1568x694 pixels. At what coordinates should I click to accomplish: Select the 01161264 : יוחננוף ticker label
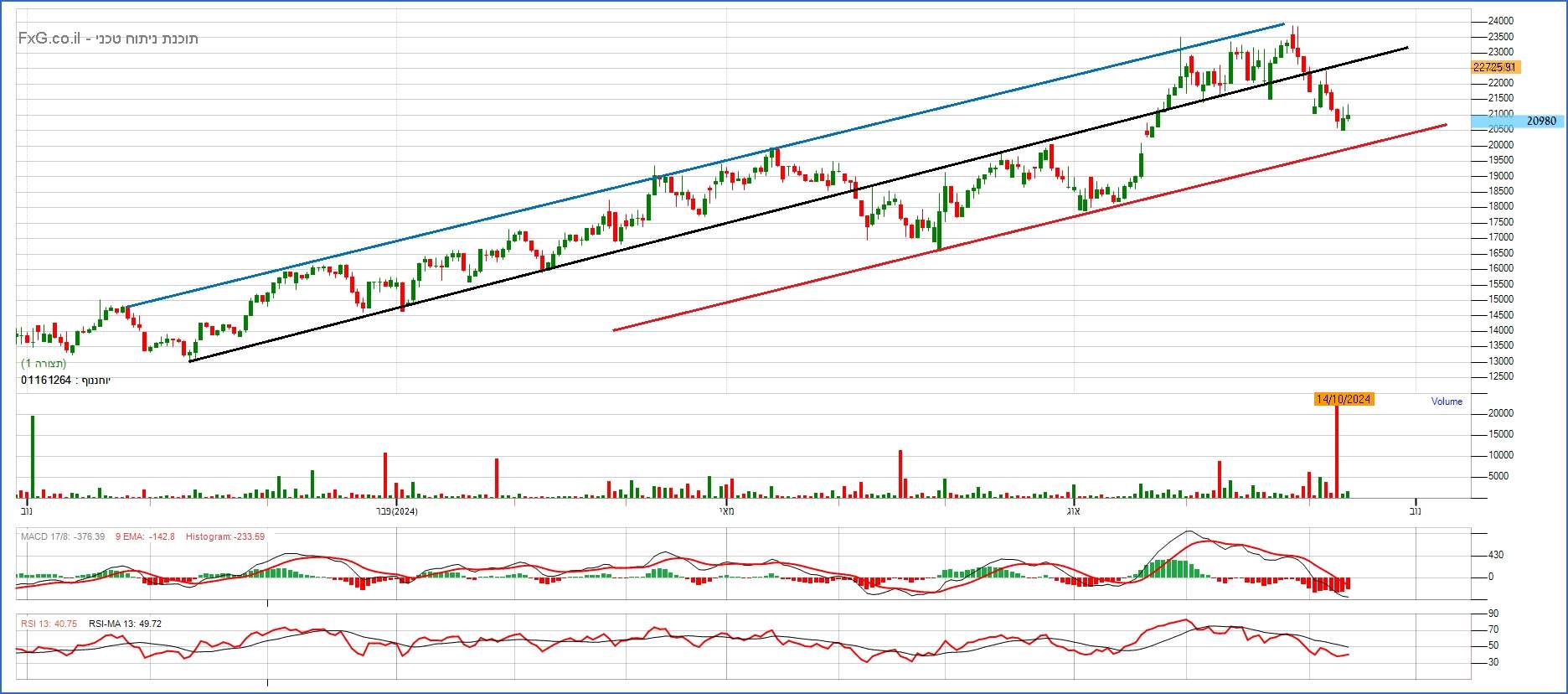[x=65, y=381]
